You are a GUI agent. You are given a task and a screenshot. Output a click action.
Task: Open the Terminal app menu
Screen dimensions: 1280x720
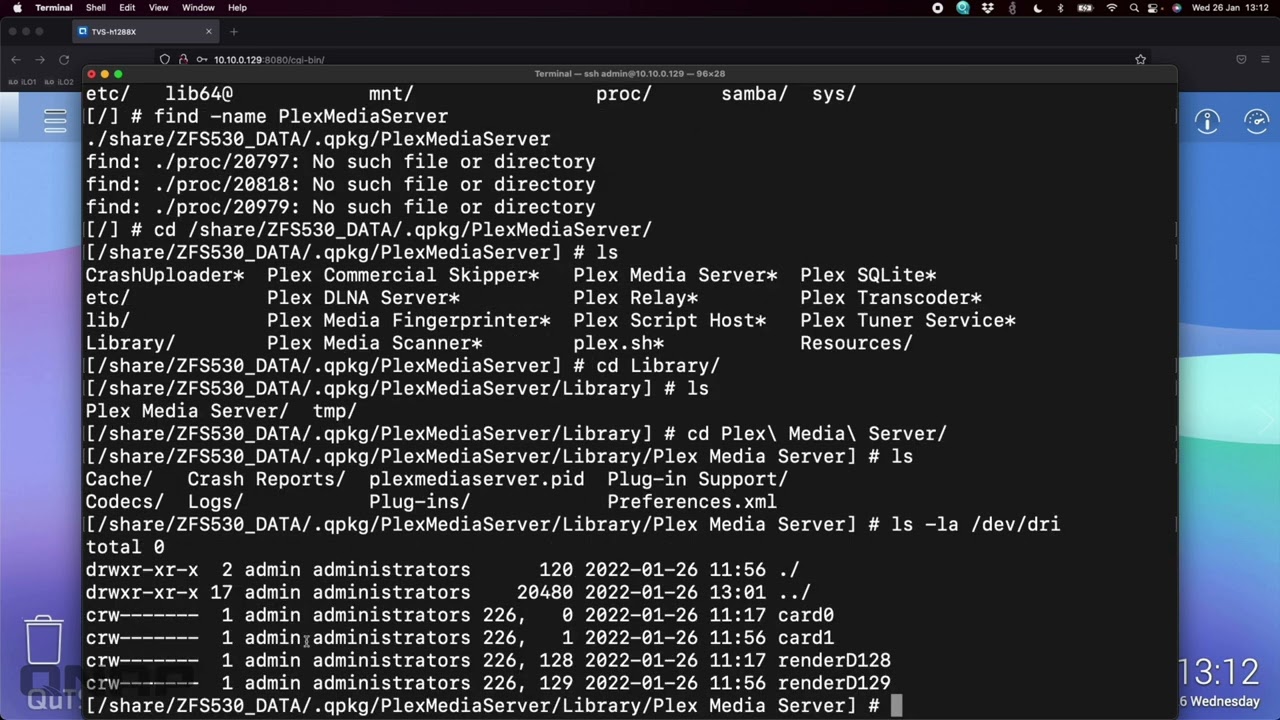[x=53, y=8]
